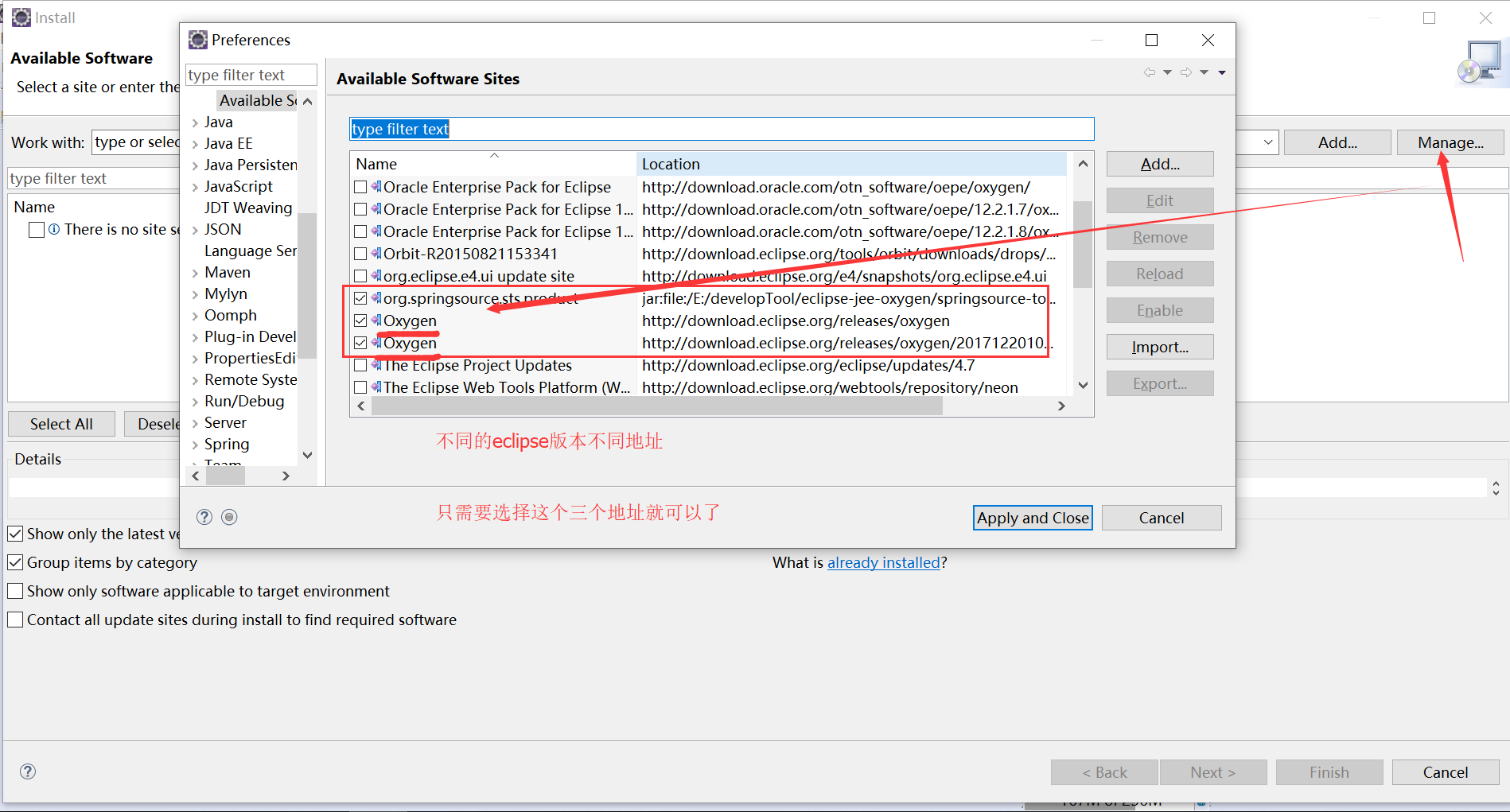
Task: Click the sort arrow on the Name column
Action: click(x=493, y=156)
